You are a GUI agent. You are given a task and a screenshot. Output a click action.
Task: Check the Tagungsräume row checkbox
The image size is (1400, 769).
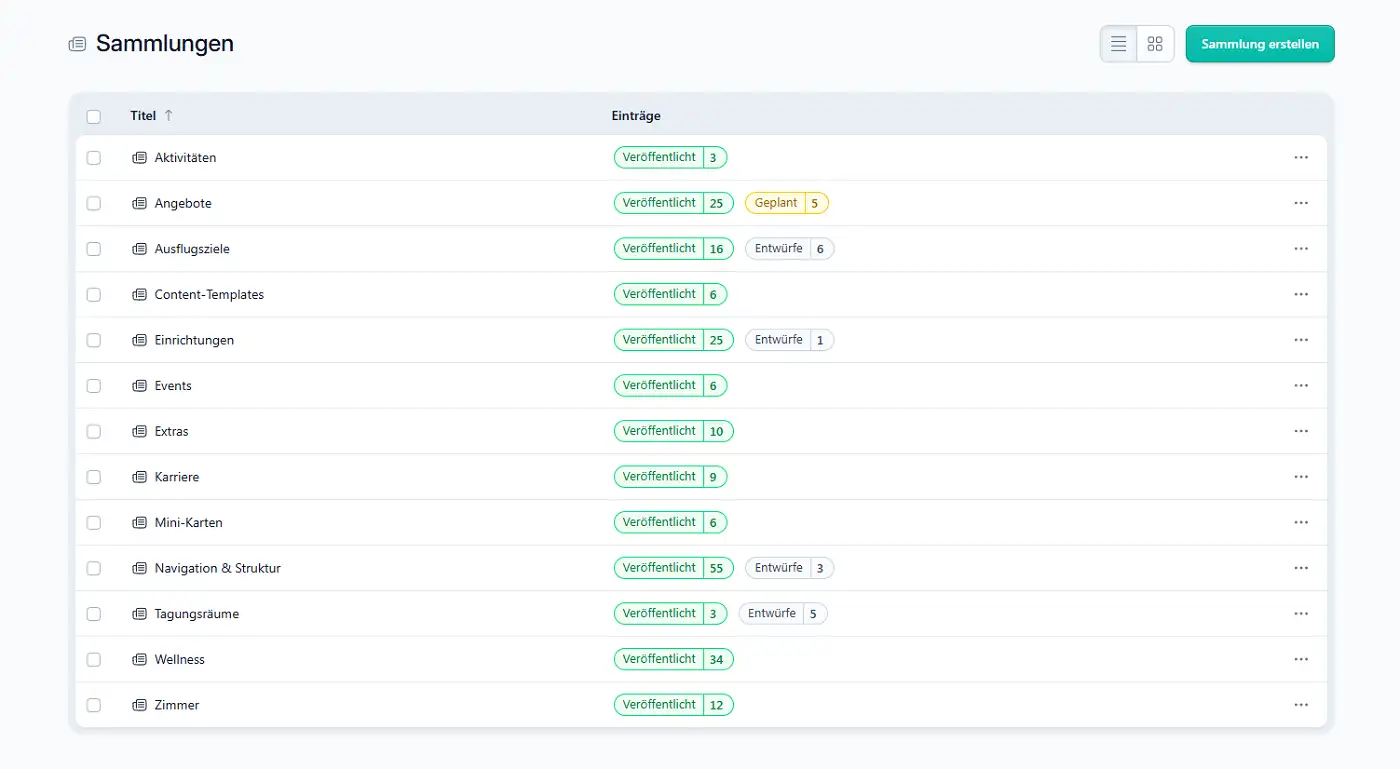pos(94,614)
